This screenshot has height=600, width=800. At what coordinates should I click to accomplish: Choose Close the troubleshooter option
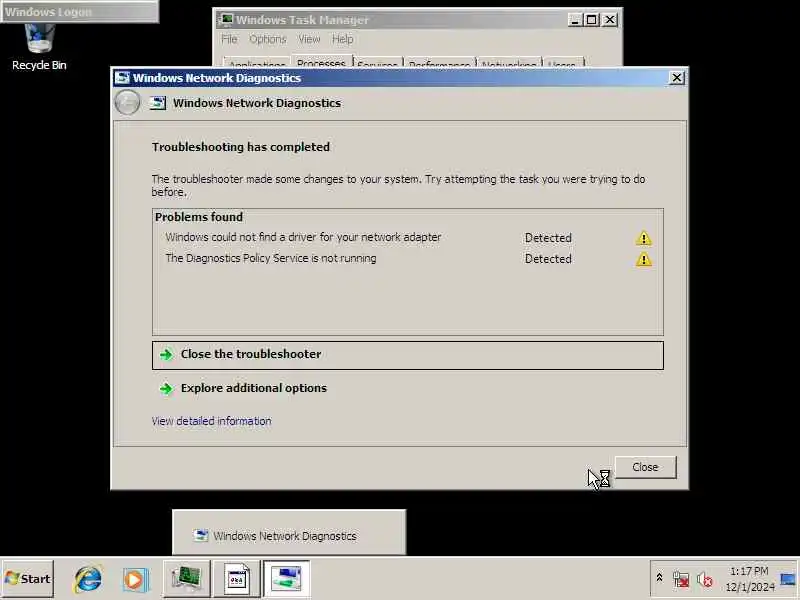point(408,355)
